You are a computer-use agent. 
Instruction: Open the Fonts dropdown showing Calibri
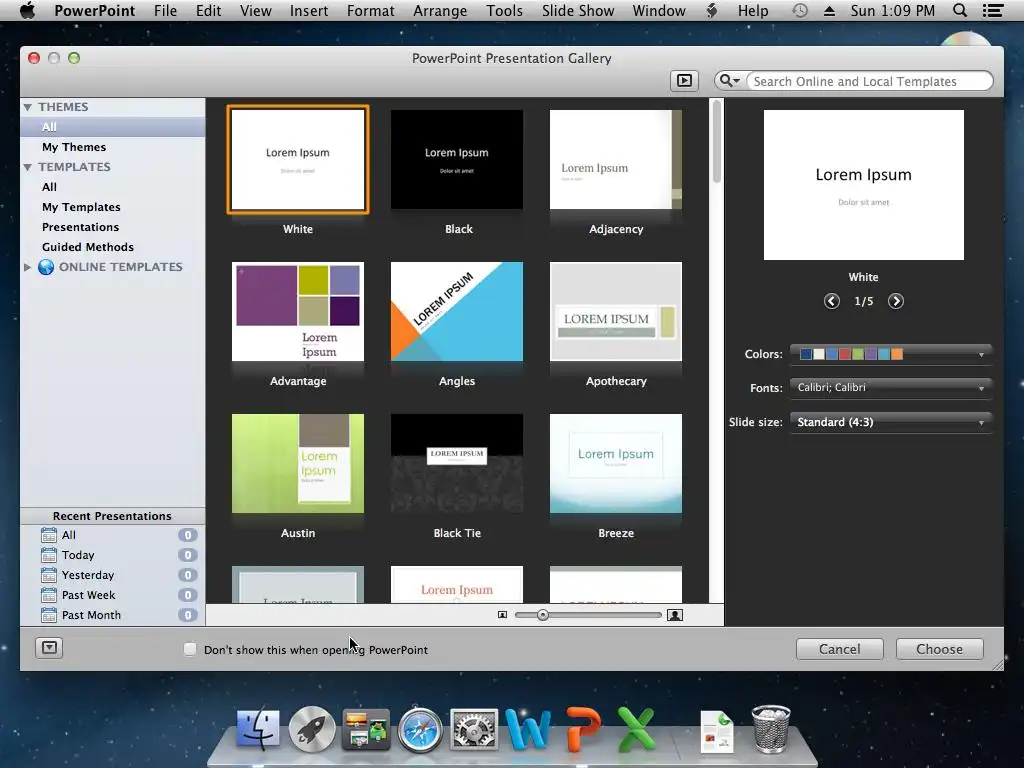point(891,387)
